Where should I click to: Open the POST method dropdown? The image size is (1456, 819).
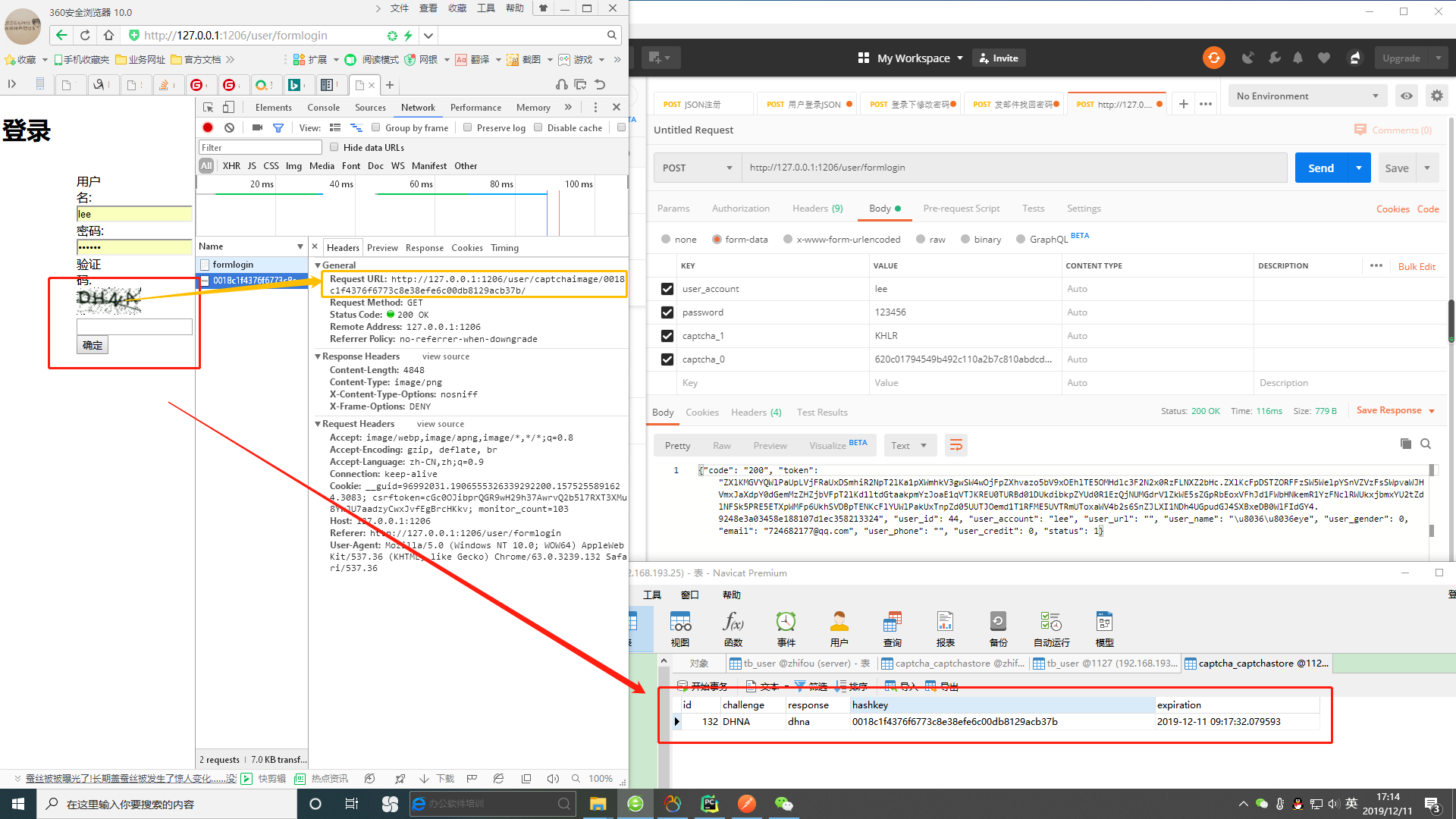point(698,168)
